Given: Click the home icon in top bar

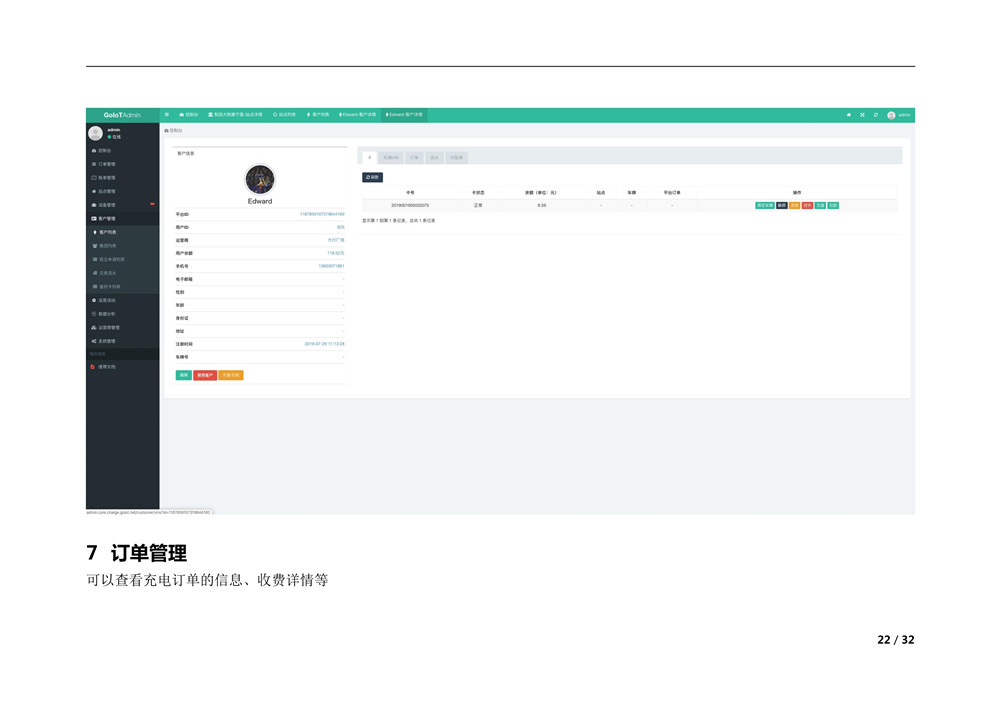Looking at the screenshot, I should 849,115.
